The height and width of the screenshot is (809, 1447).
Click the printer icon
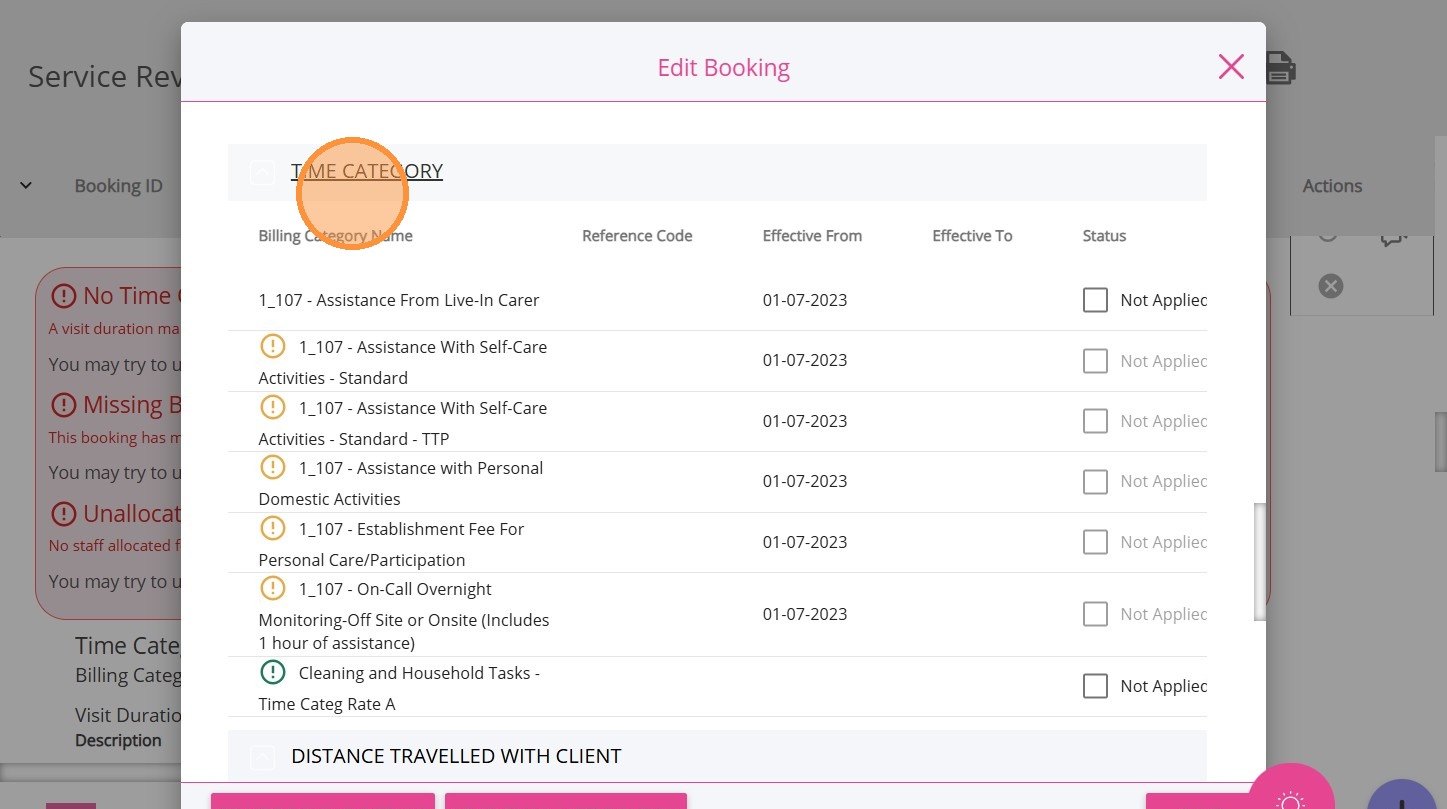(x=1281, y=68)
